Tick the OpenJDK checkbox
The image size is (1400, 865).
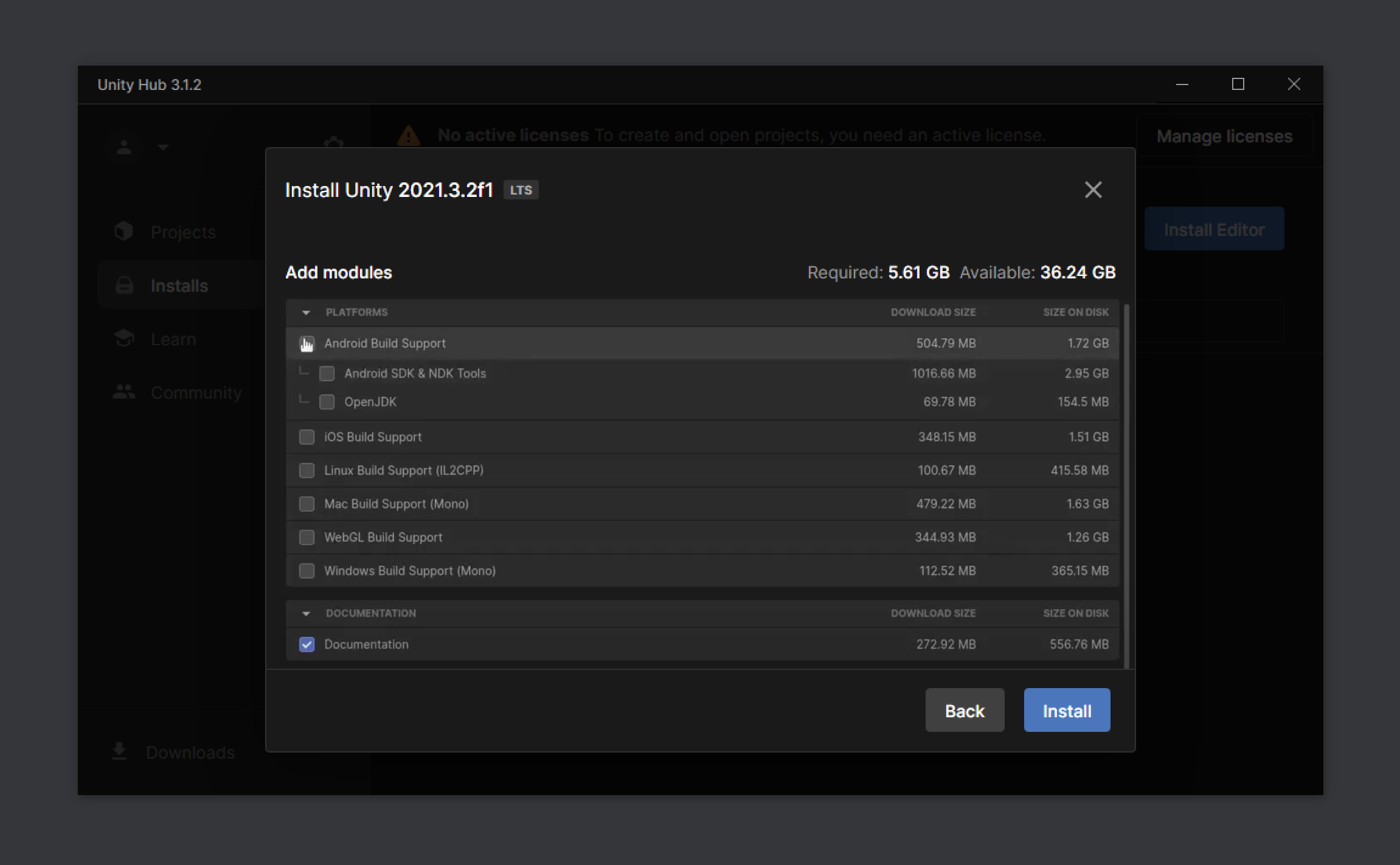[x=327, y=402]
